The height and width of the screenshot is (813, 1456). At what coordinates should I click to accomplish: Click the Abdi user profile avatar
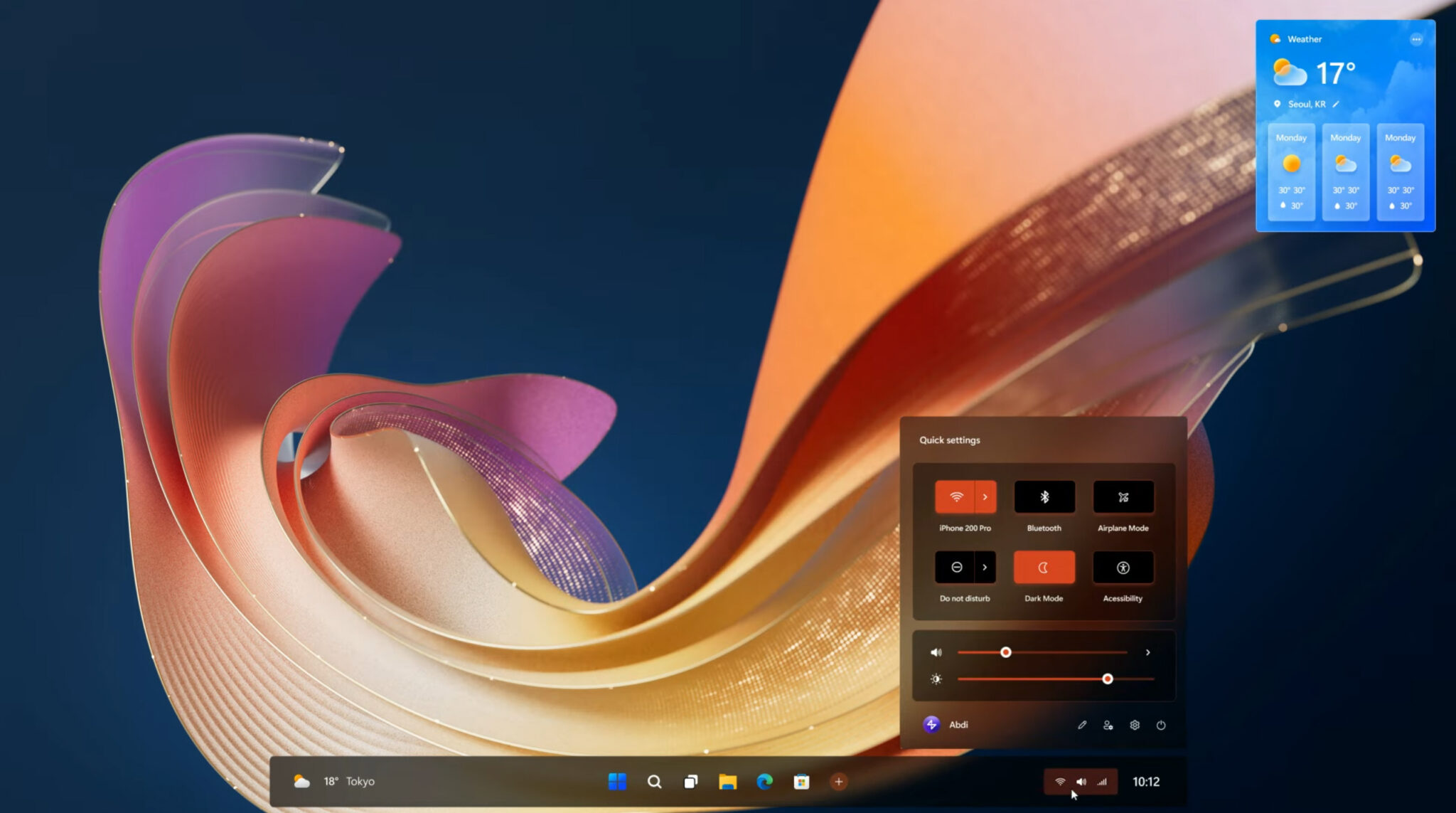click(930, 725)
